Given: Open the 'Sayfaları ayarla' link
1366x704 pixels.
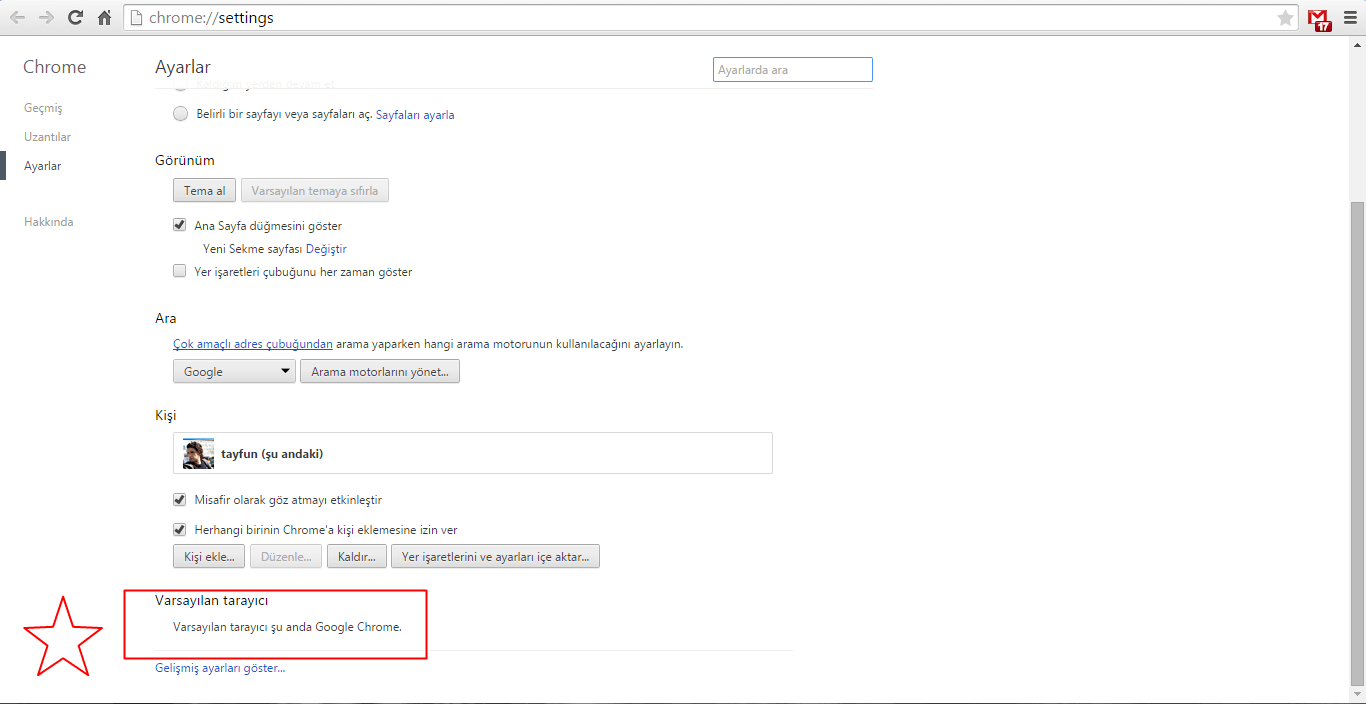Looking at the screenshot, I should pyautogui.click(x=415, y=115).
